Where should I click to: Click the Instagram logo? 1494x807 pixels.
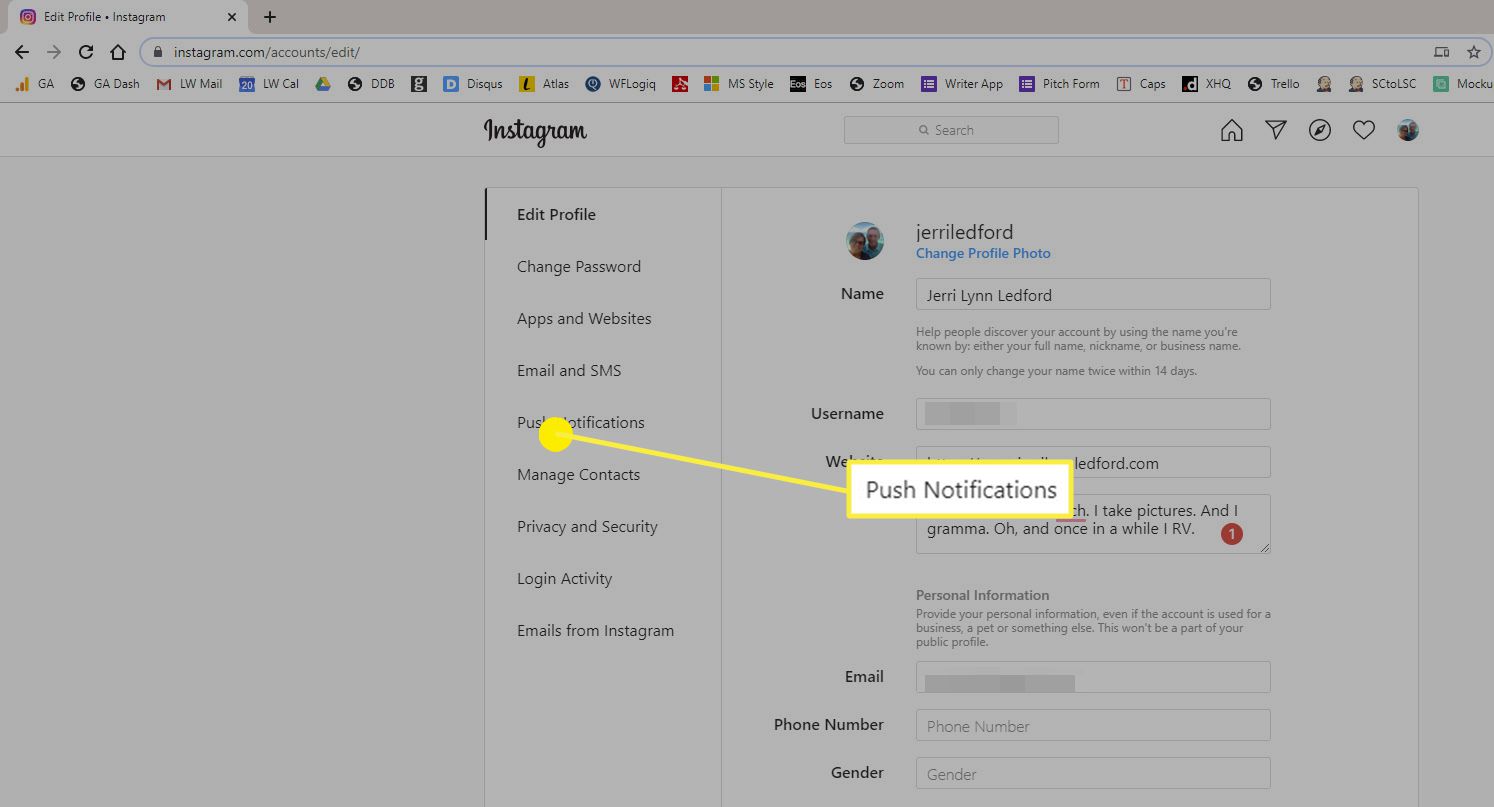535,131
